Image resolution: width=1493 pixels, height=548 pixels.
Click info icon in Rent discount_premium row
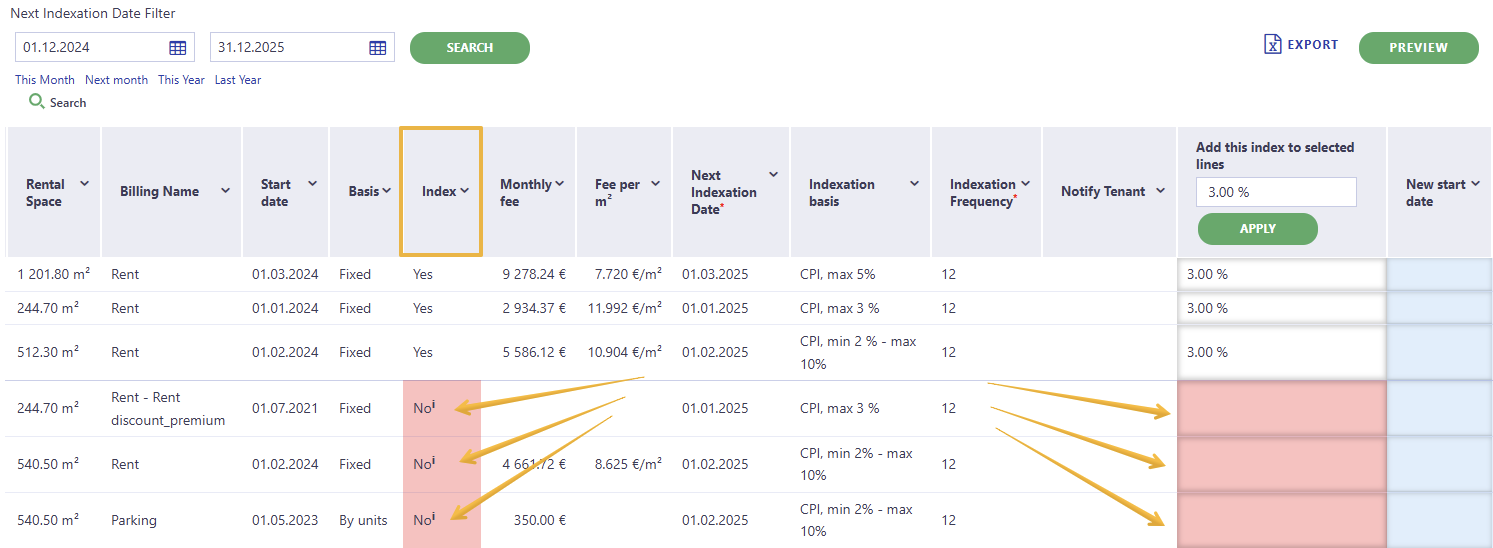(x=433, y=406)
